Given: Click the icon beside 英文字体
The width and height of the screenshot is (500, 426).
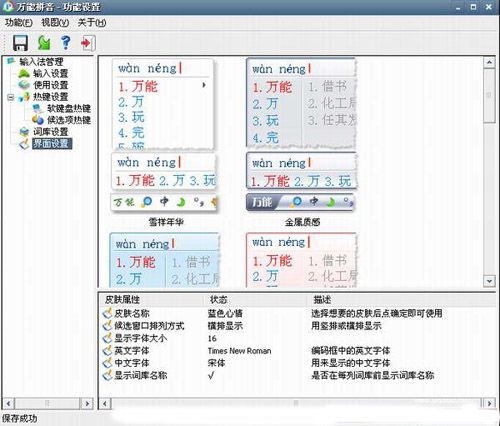Looking at the screenshot, I should click(107, 351).
